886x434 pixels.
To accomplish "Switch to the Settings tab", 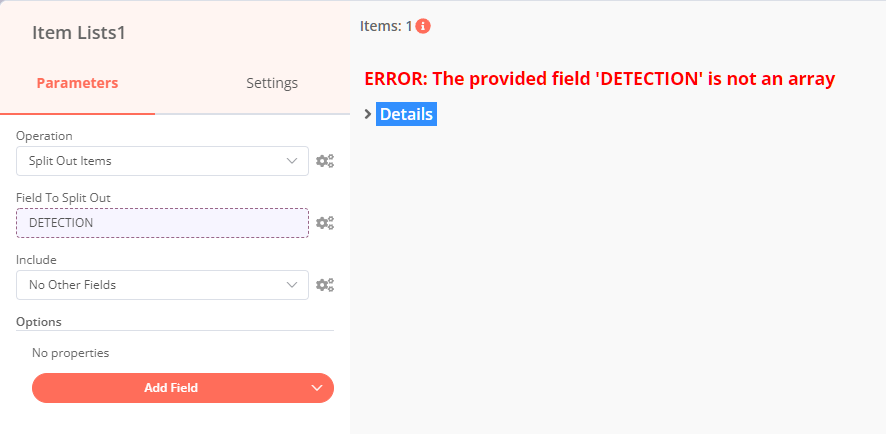I will 272,83.
